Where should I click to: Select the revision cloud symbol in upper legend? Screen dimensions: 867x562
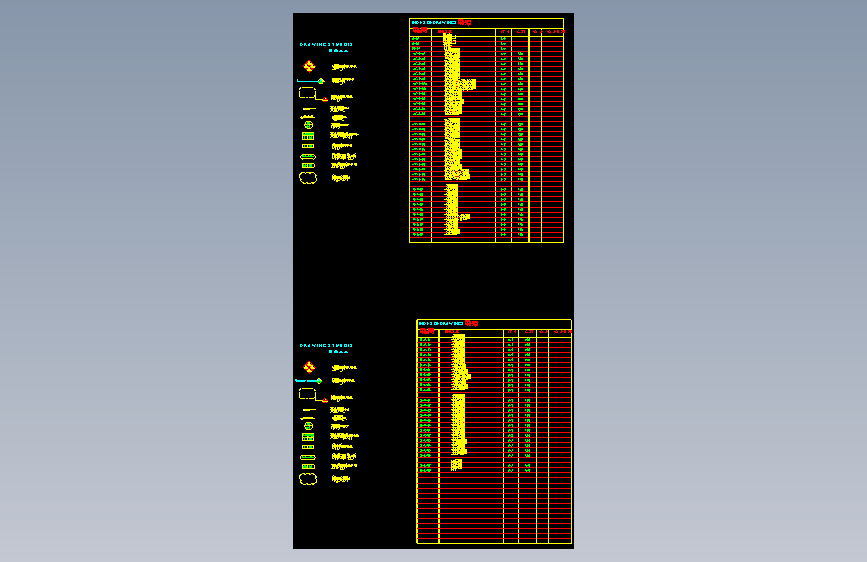(x=308, y=178)
